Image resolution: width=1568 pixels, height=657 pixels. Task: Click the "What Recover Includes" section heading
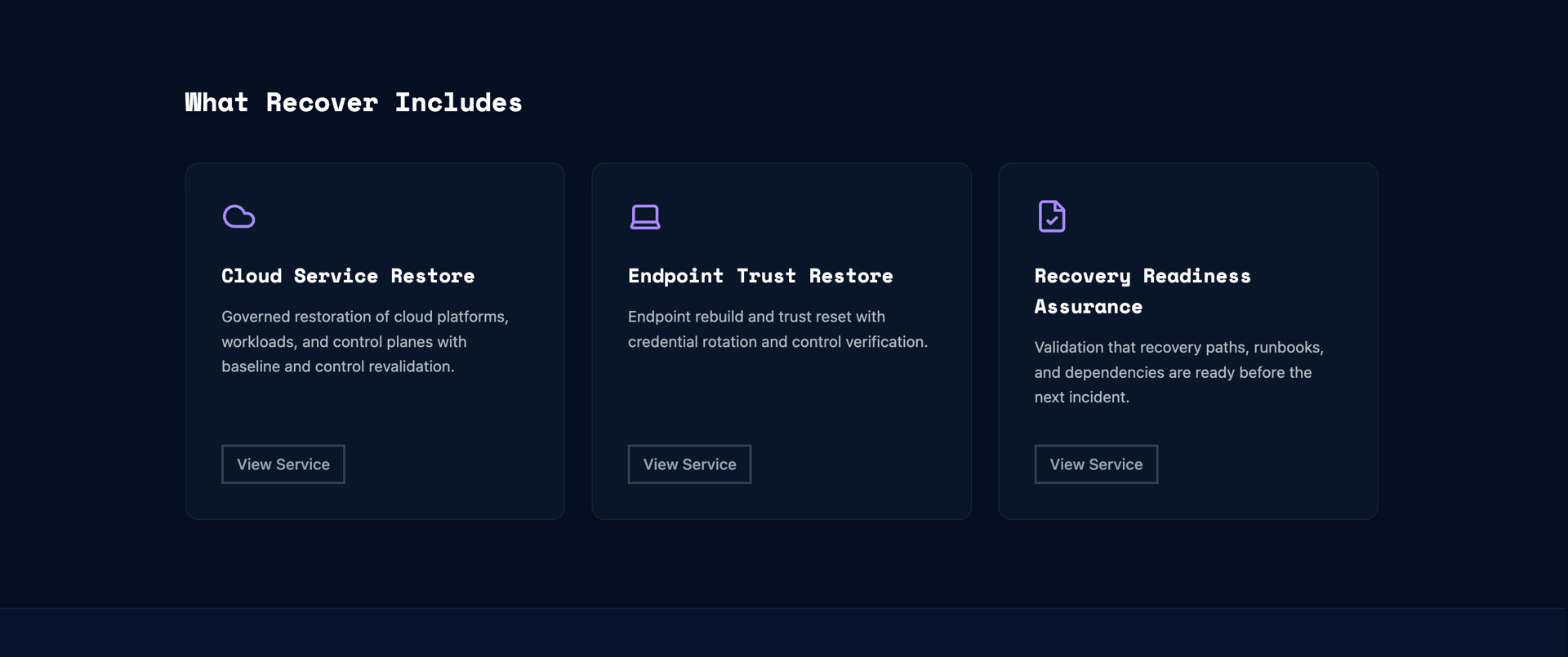pos(354,103)
